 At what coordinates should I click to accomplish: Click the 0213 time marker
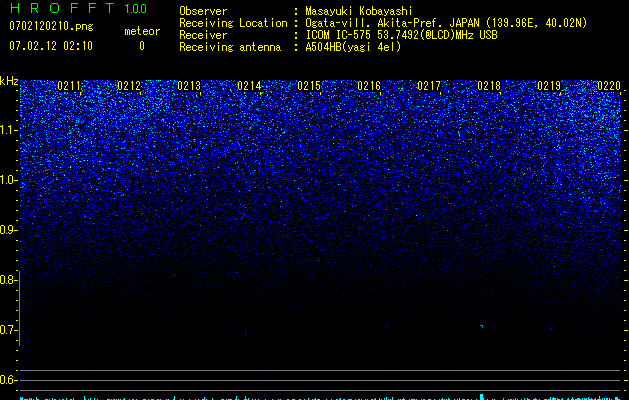coord(189,86)
